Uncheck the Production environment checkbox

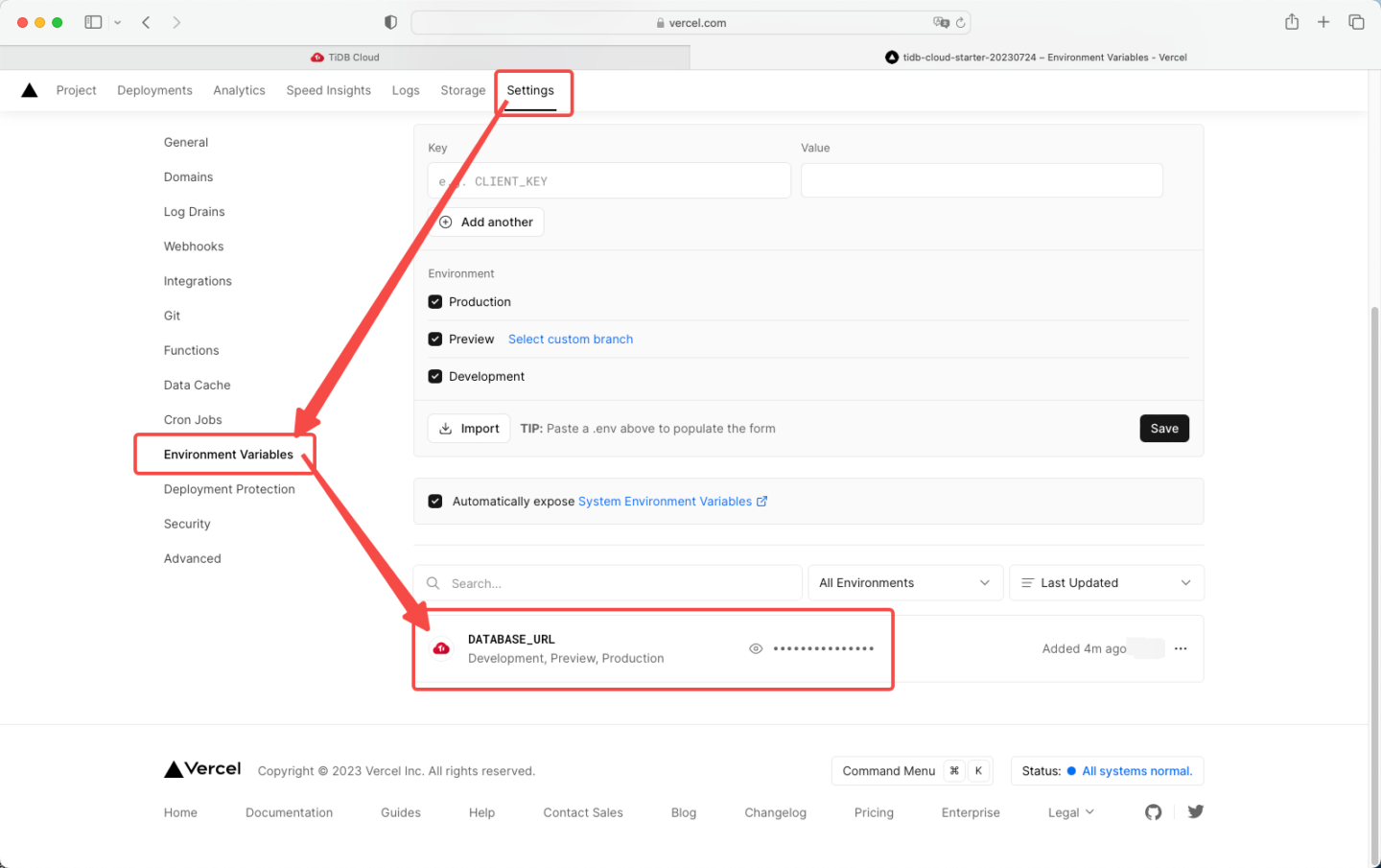pyautogui.click(x=434, y=301)
